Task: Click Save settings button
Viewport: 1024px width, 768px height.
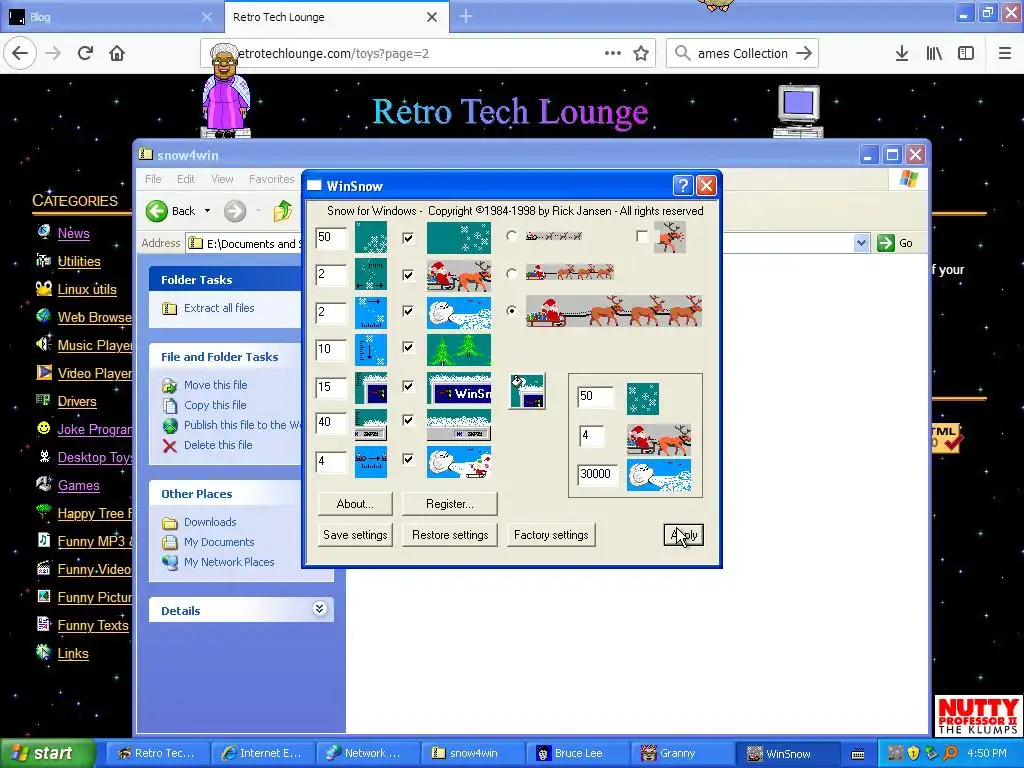Action: pos(355,535)
